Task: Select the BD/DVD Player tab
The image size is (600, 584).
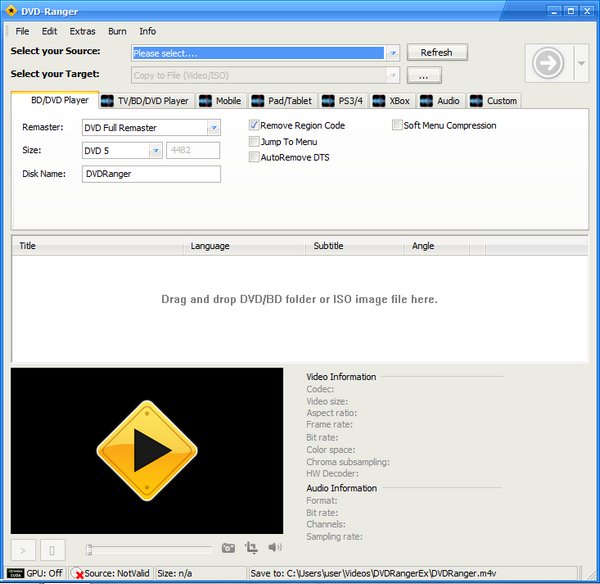Action: tap(56, 100)
